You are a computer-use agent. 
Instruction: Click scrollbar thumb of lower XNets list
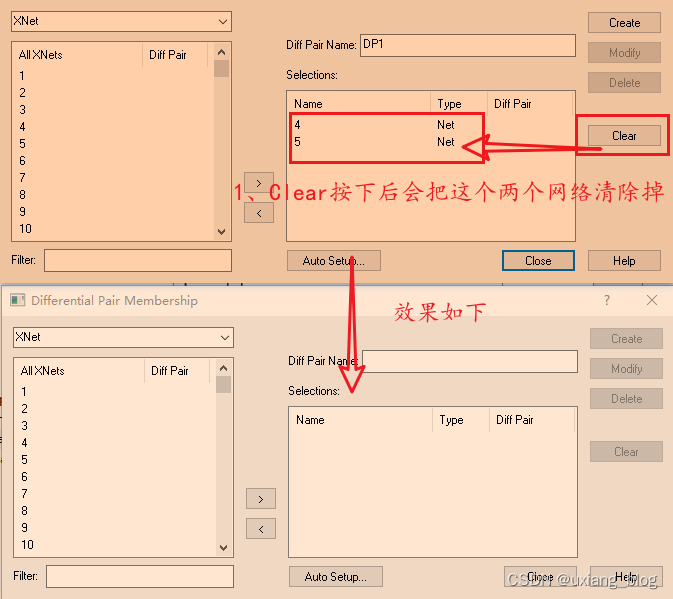point(224,384)
